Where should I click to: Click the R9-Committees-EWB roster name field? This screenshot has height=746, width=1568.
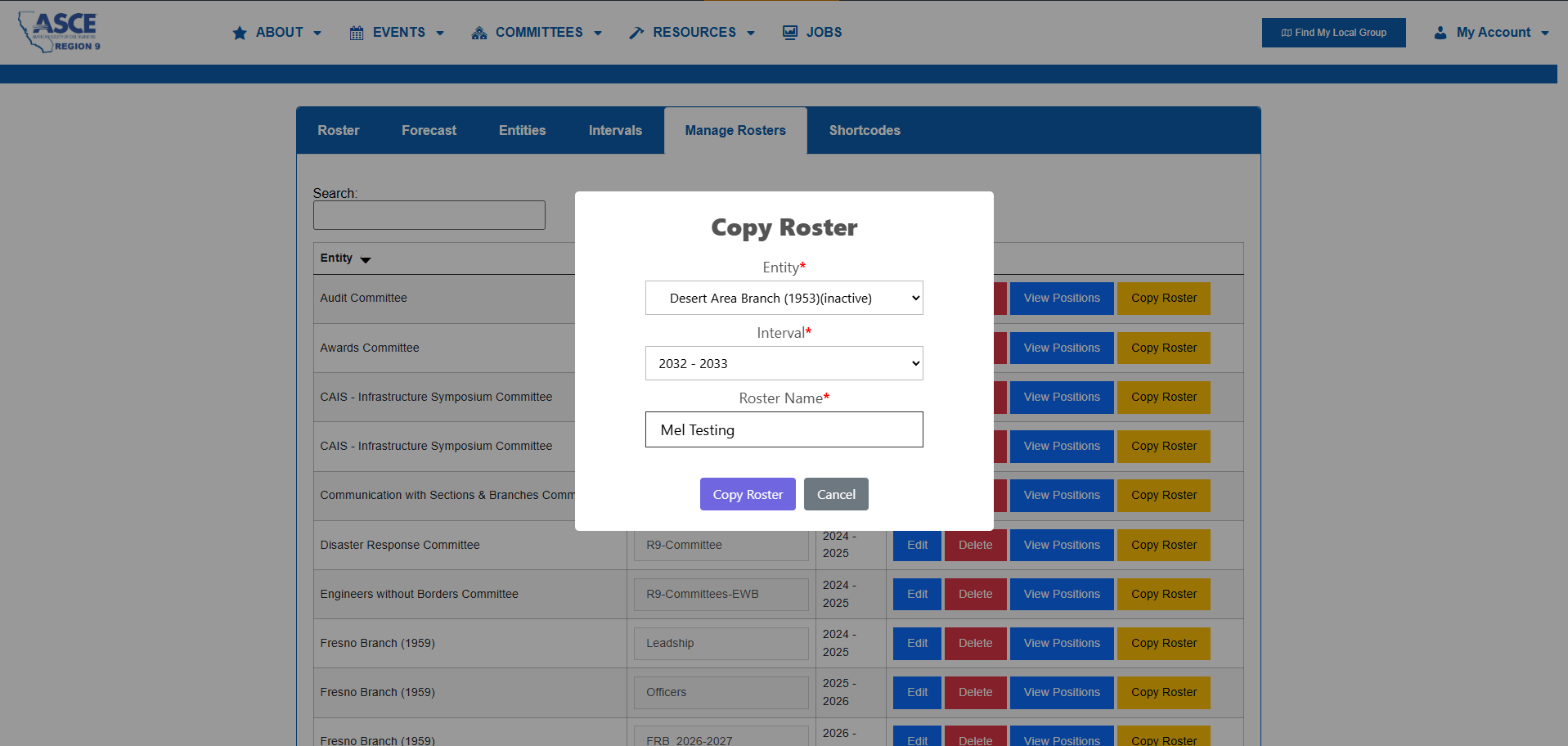pyautogui.click(x=721, y=595)
